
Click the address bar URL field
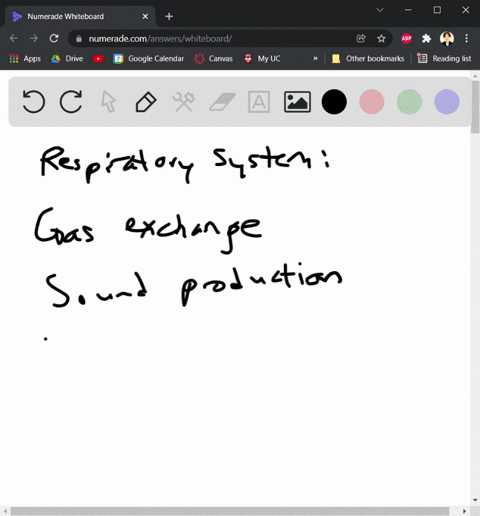click(213, 39)
